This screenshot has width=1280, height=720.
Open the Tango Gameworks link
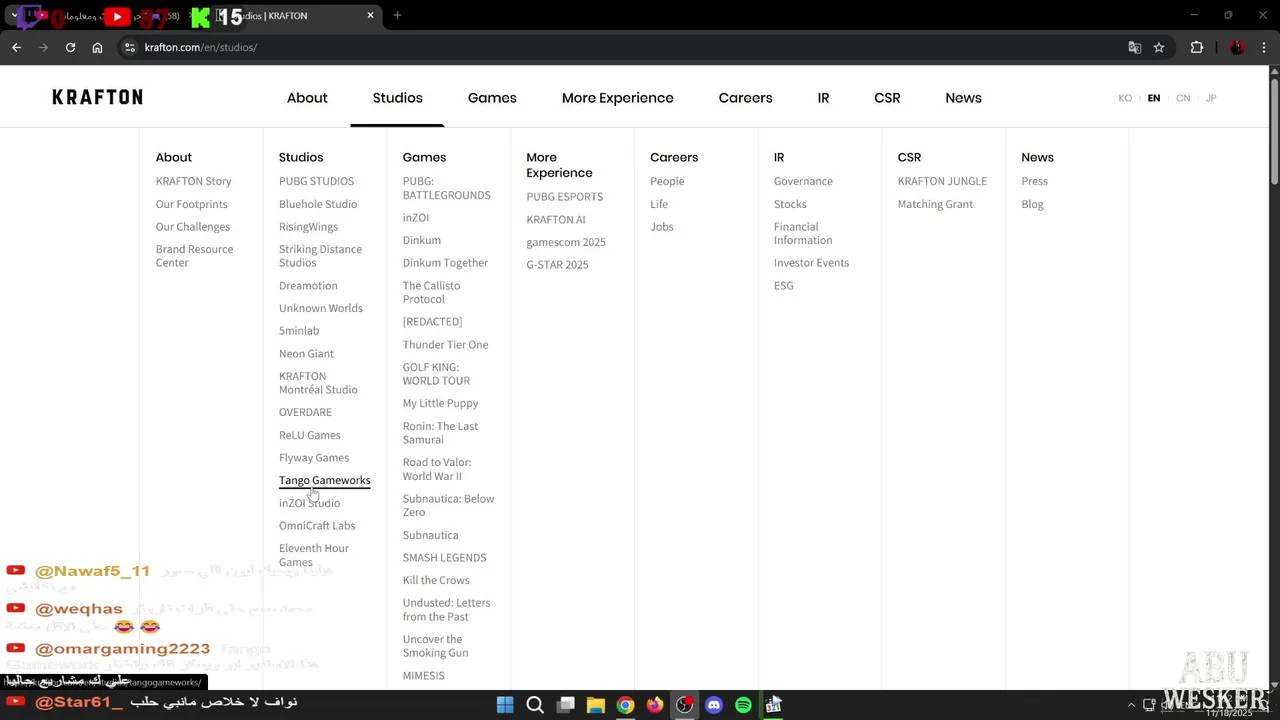click(324, 480)
